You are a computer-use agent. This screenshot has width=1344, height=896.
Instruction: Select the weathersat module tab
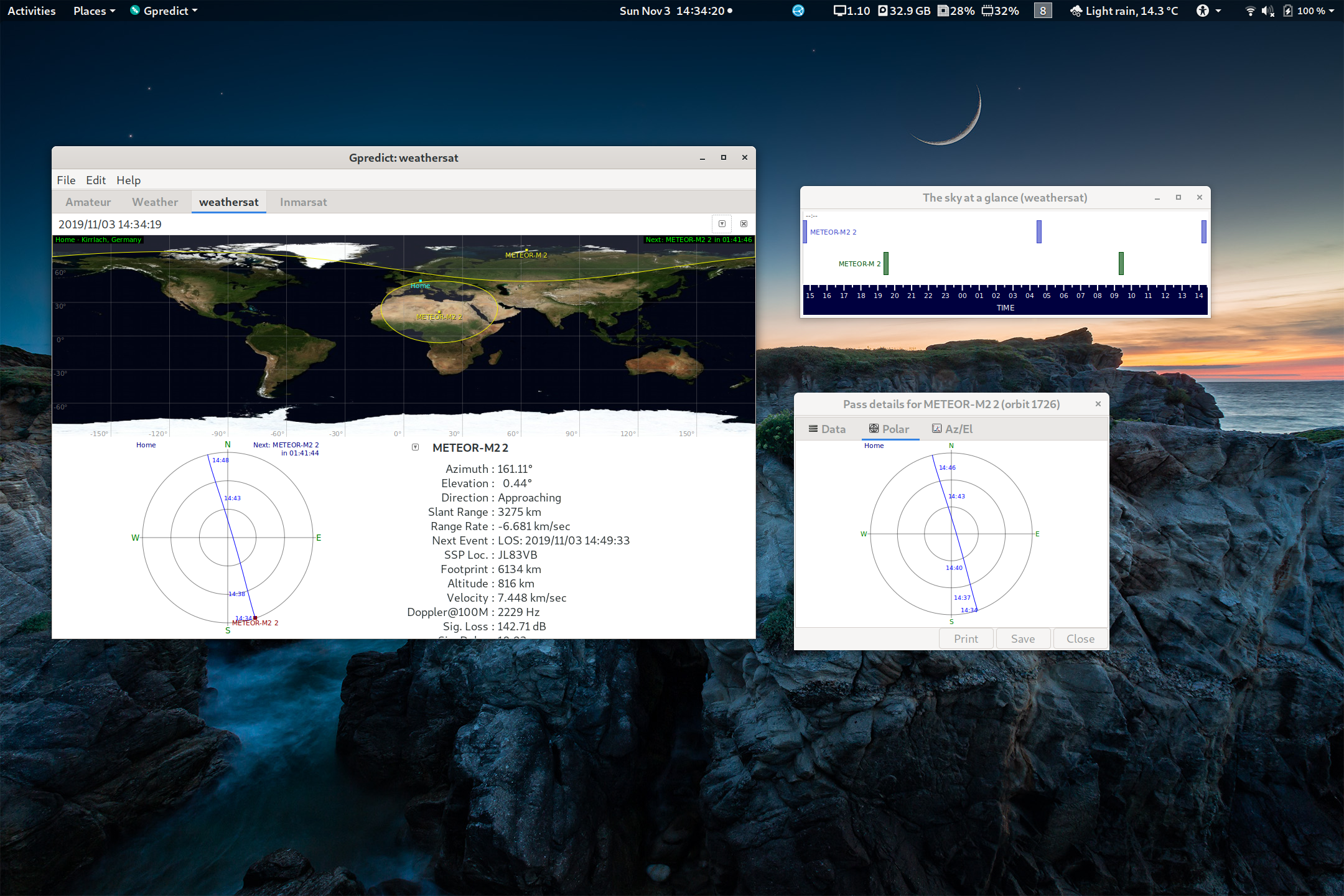[x=229, y=202]
